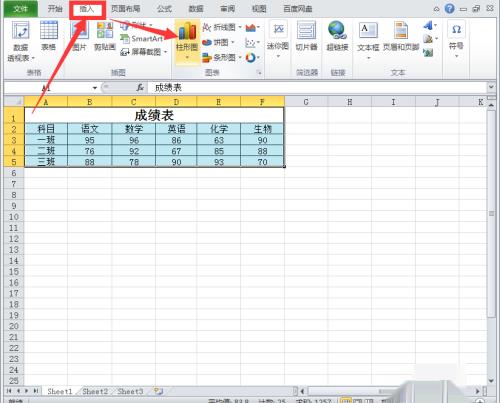Viewport: 500px width, 403px height.
Task: Select the row 10 header
Action: click(x=14, y=217)
